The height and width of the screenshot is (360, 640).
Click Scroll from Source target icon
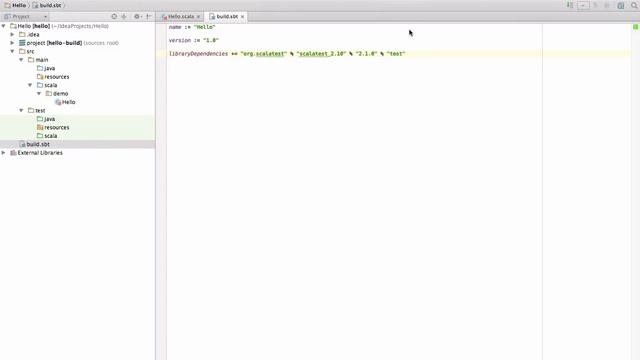click(x=114, y=16)
